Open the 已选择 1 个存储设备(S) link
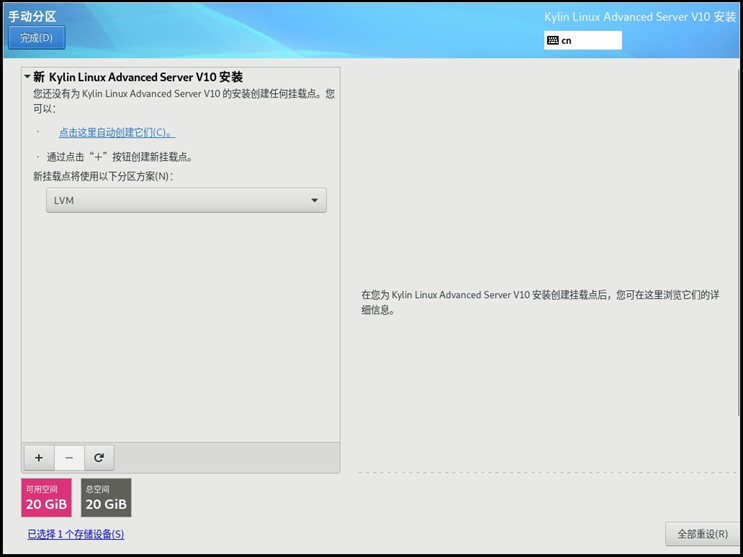 tap(76, 534)
